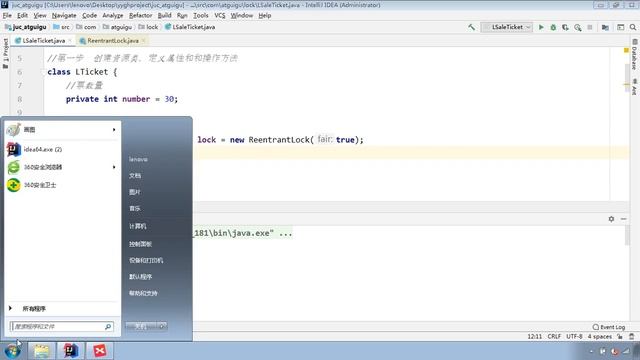640x360 pixels.
Task: Click the 12:11 caret position indicator
Action: 534,337
